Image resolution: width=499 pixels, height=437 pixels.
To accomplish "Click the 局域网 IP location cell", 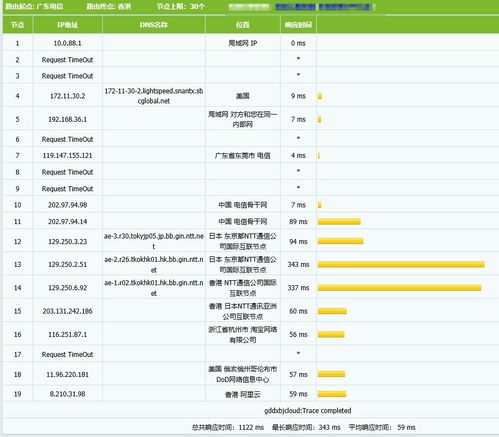I will click(243, 43).
